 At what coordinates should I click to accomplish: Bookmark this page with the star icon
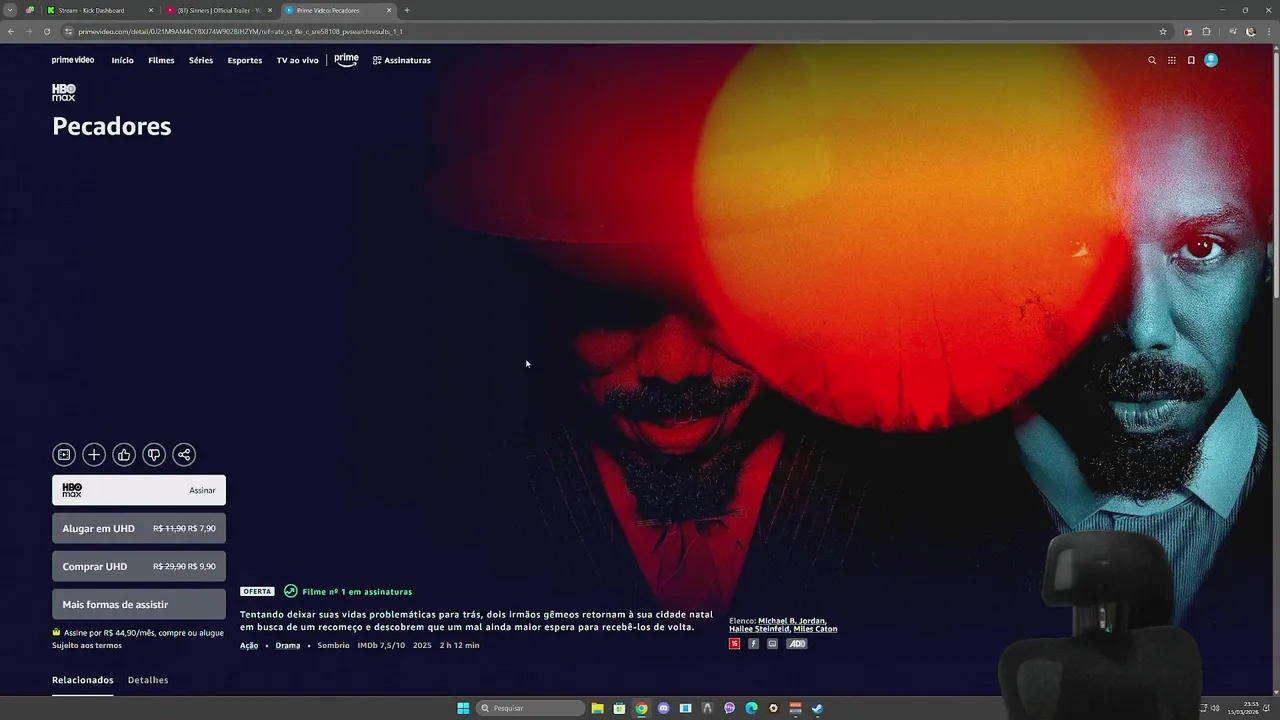click(1163, 31)
